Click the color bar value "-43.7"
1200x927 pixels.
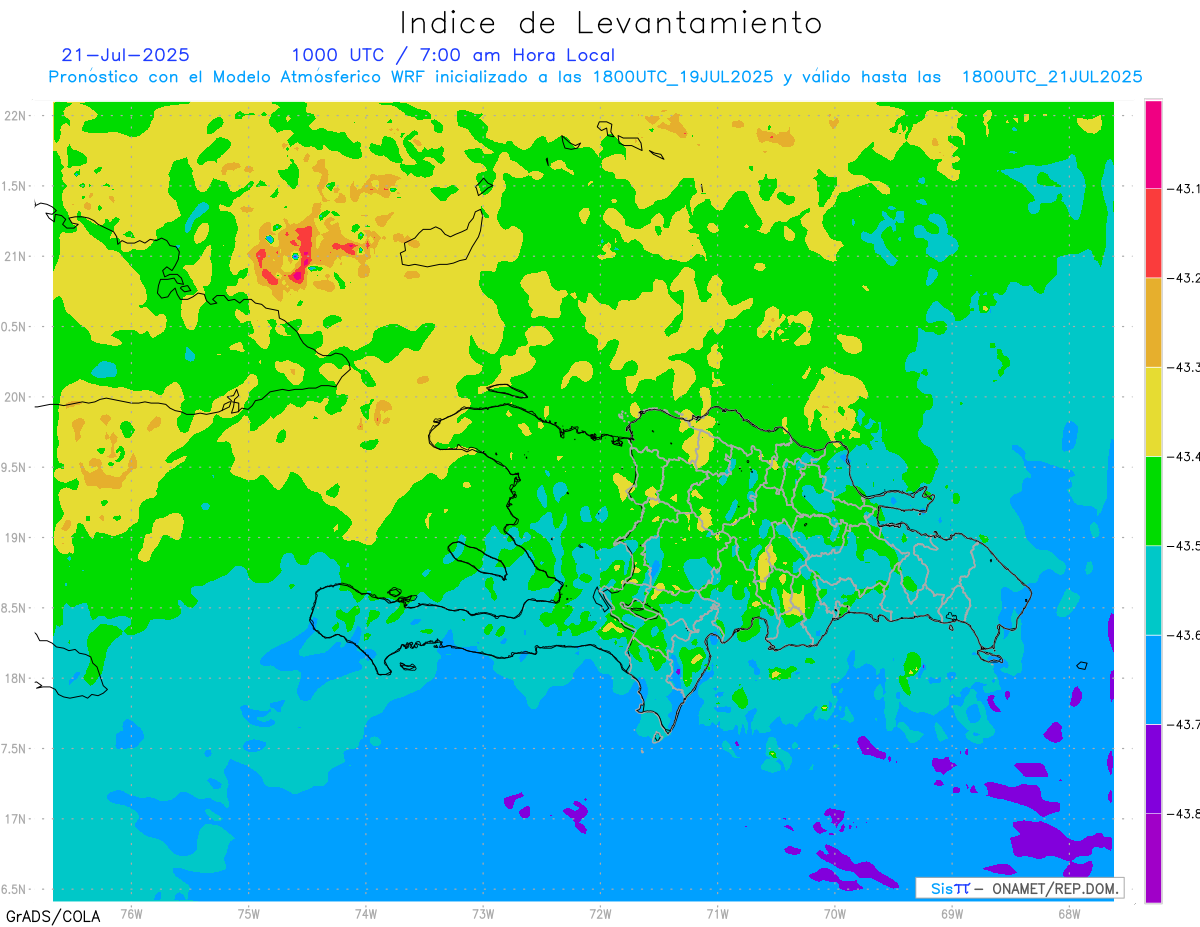[x=1184, y=725]
